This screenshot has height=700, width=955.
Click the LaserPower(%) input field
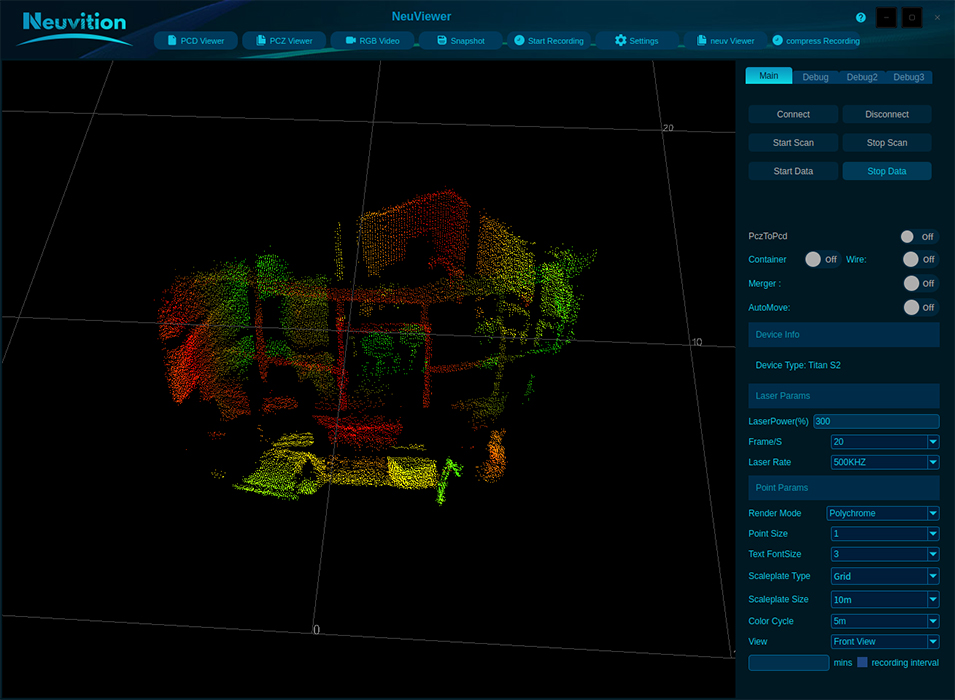[x=876, y=422]
